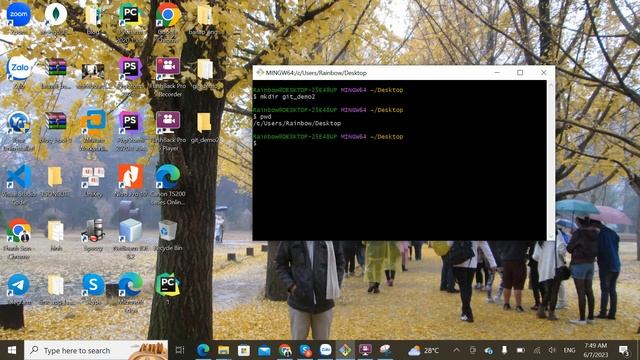Switch to FlashBack Recorder on taskbar
The image size is (640, 360).
(x=365, y=350)
